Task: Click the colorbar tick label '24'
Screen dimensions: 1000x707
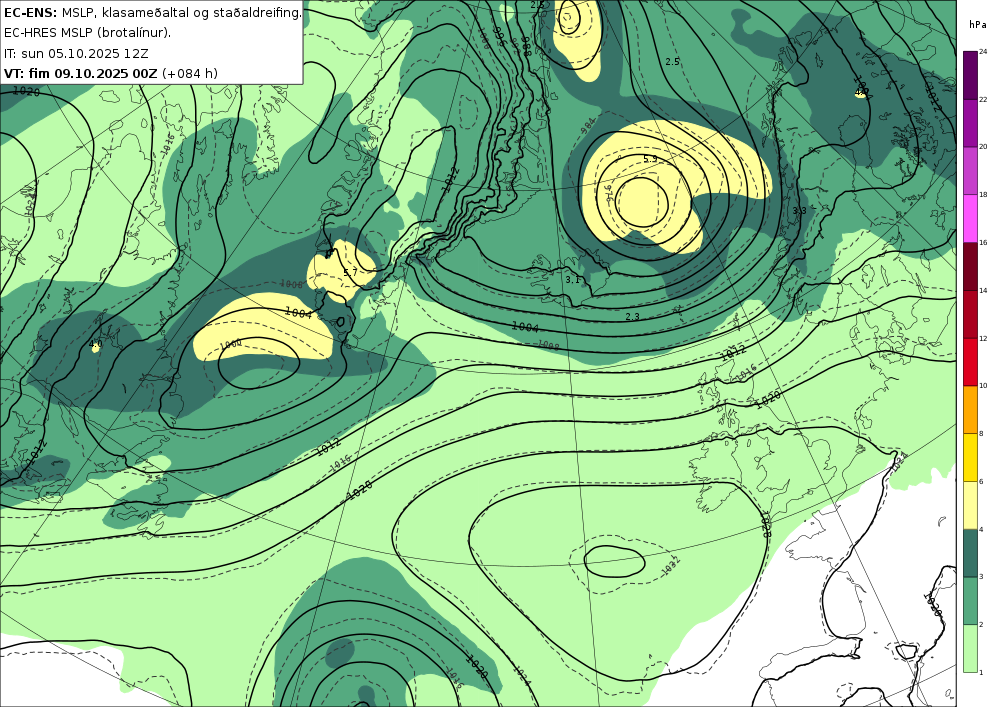Action: (983, 52)
